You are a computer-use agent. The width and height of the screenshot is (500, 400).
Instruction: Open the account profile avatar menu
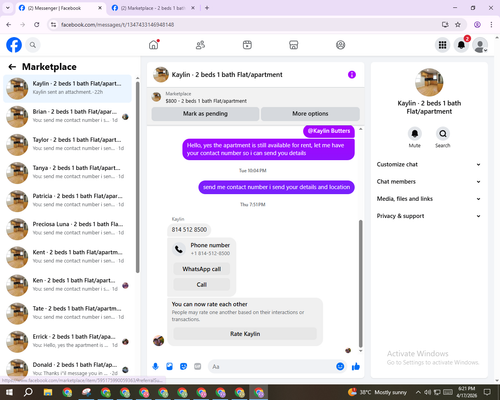(480, 45)
